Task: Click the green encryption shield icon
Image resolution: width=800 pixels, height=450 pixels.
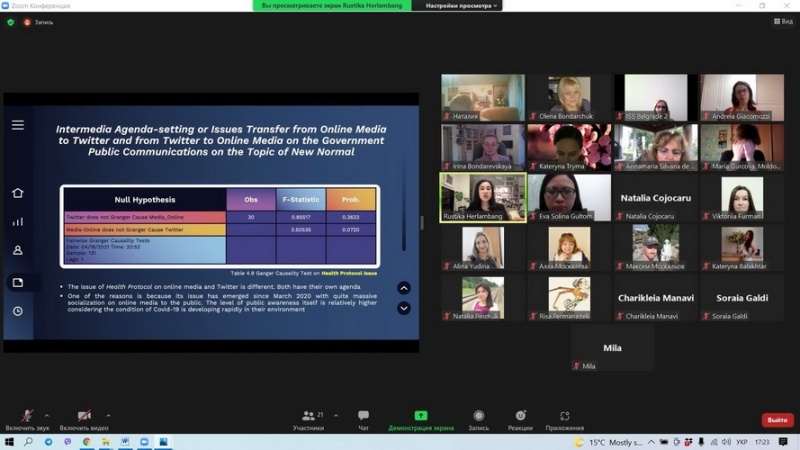Action: 10,22
